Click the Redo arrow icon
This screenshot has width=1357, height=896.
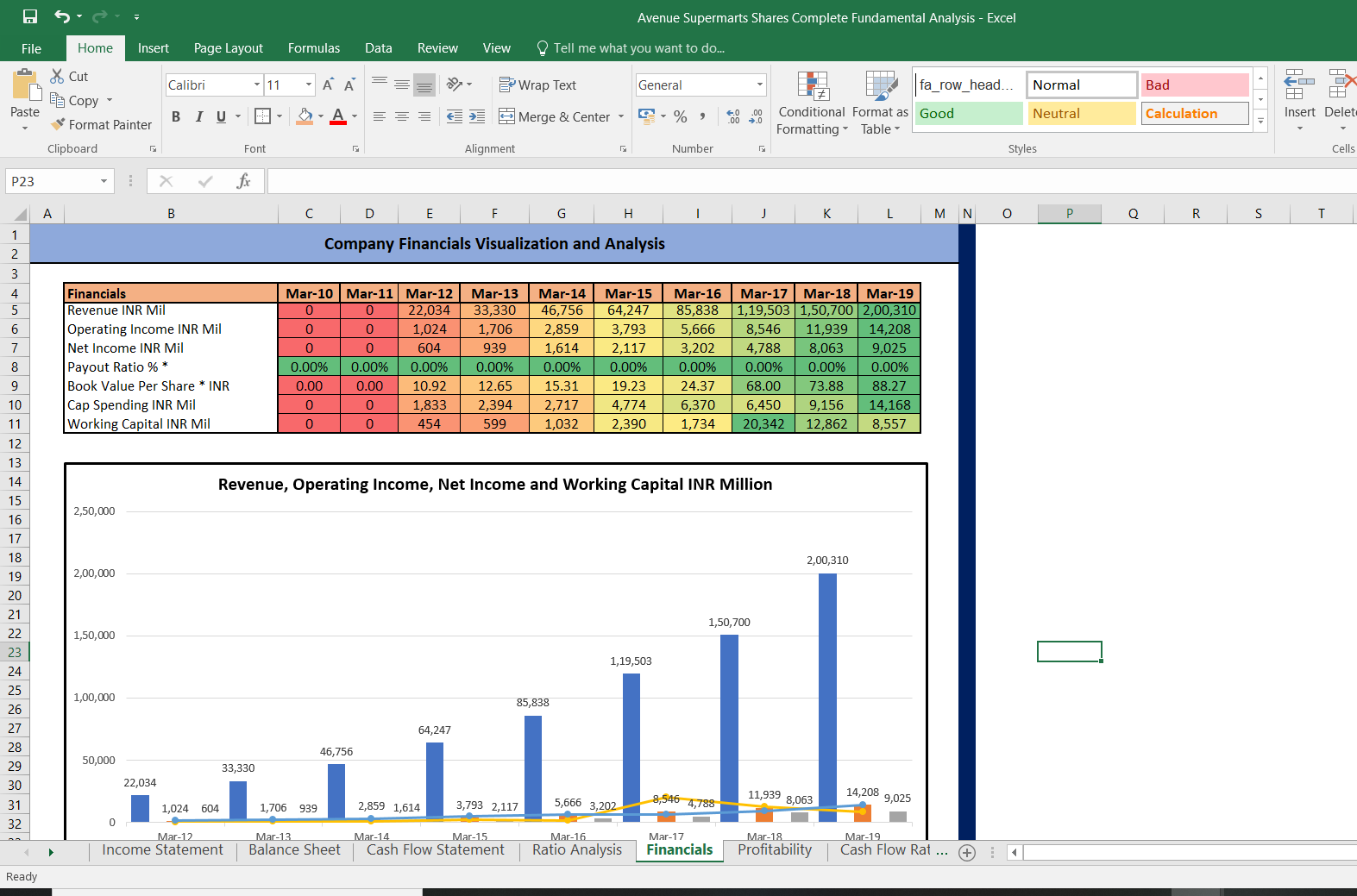[100, 16]
